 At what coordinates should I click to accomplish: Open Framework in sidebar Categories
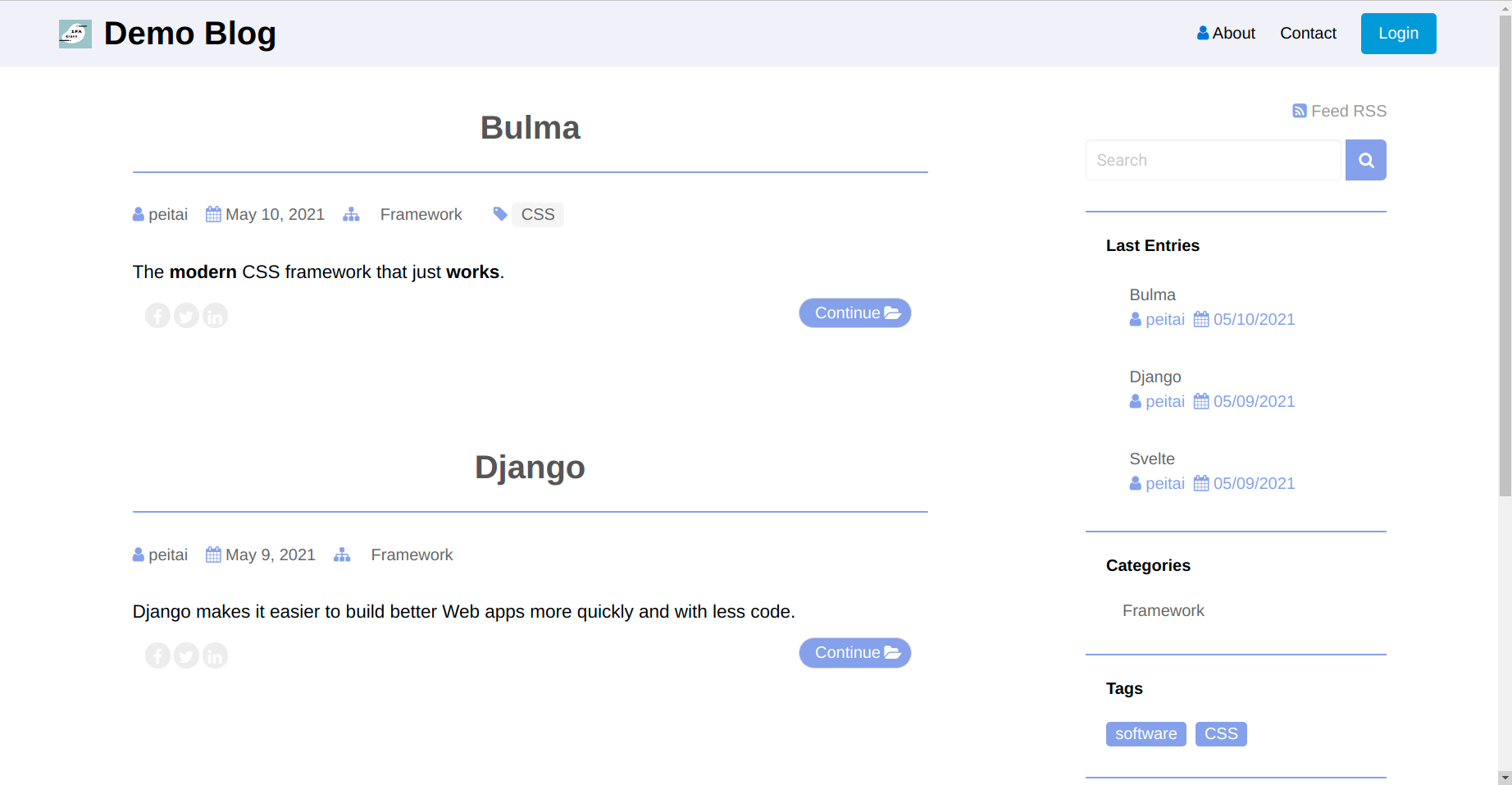click(x=1163, y=610)
